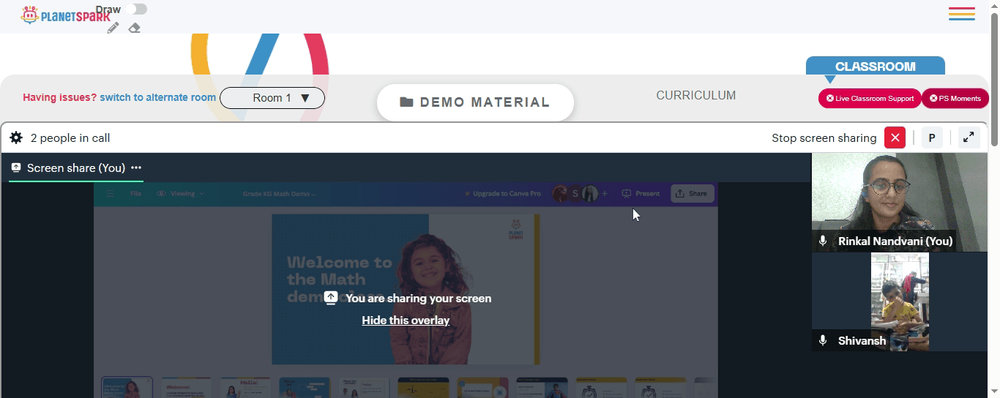Click the microphone icon beside Shivansh

pos(823,341)
